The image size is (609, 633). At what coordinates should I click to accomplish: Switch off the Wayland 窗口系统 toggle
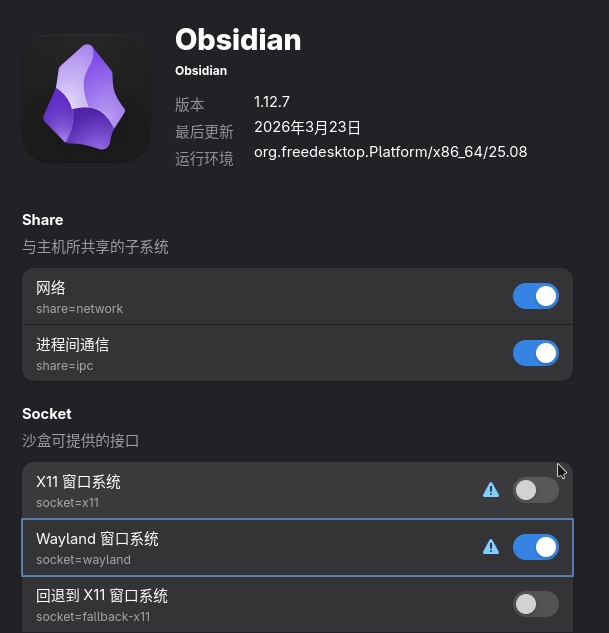[x=536, y=547]
